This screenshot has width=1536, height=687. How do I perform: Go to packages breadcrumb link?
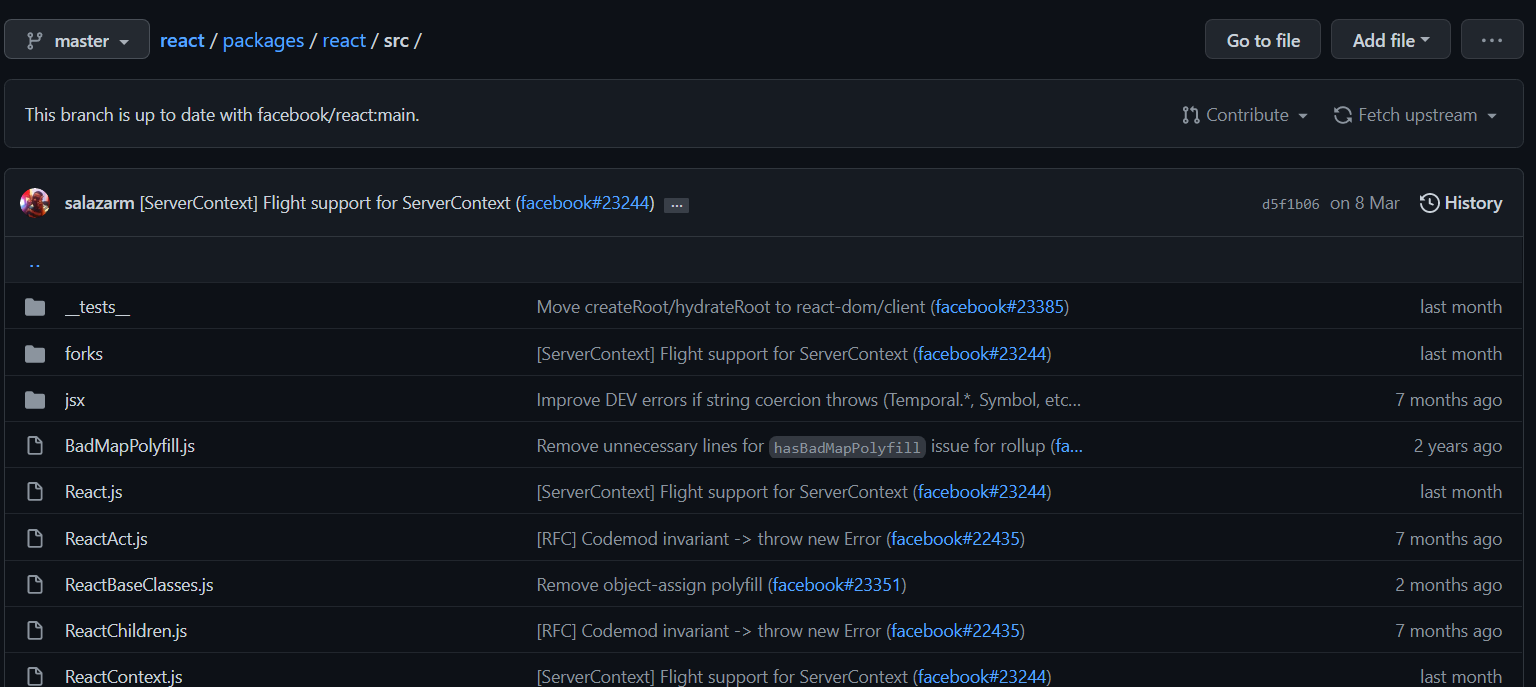coord(263,40)
